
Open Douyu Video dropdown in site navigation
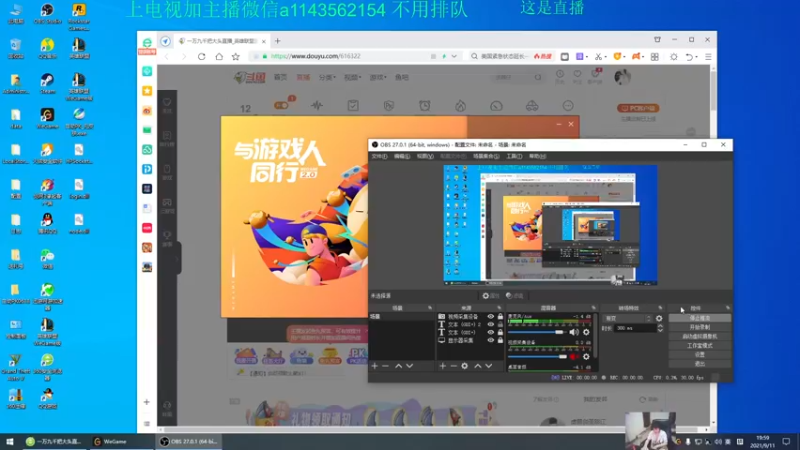click(x=352, y=78)
